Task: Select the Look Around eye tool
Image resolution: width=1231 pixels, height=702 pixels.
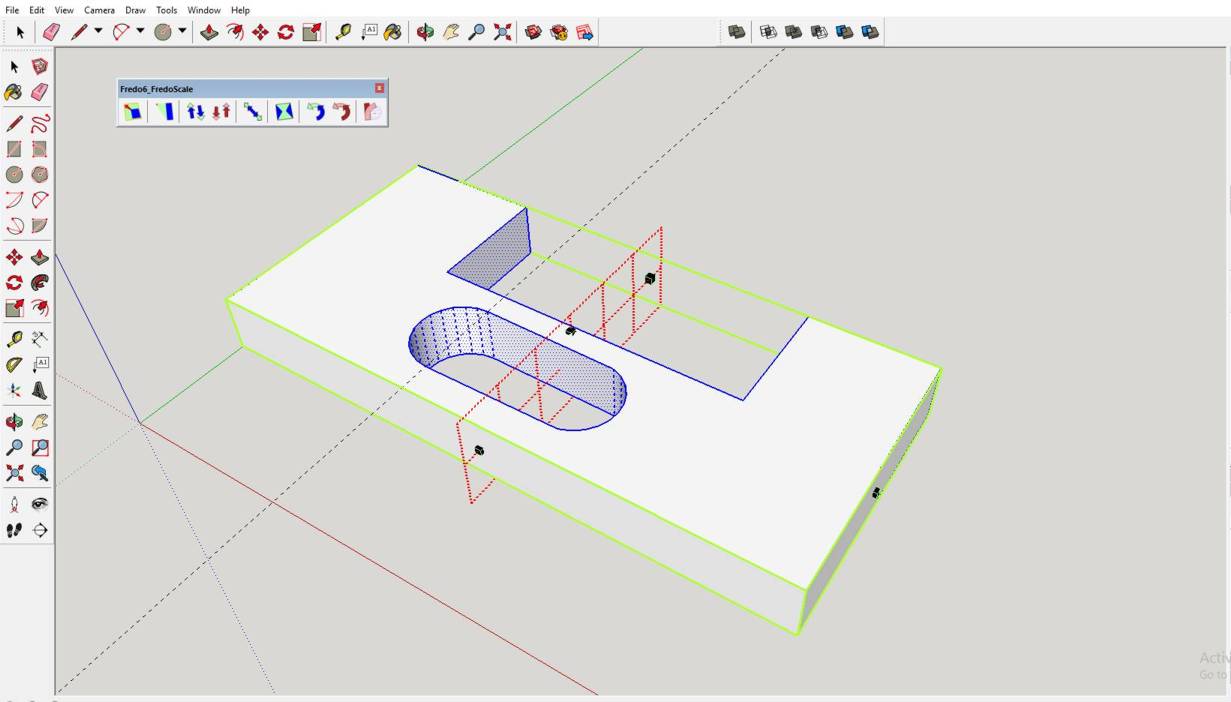Action: point(40,504)
